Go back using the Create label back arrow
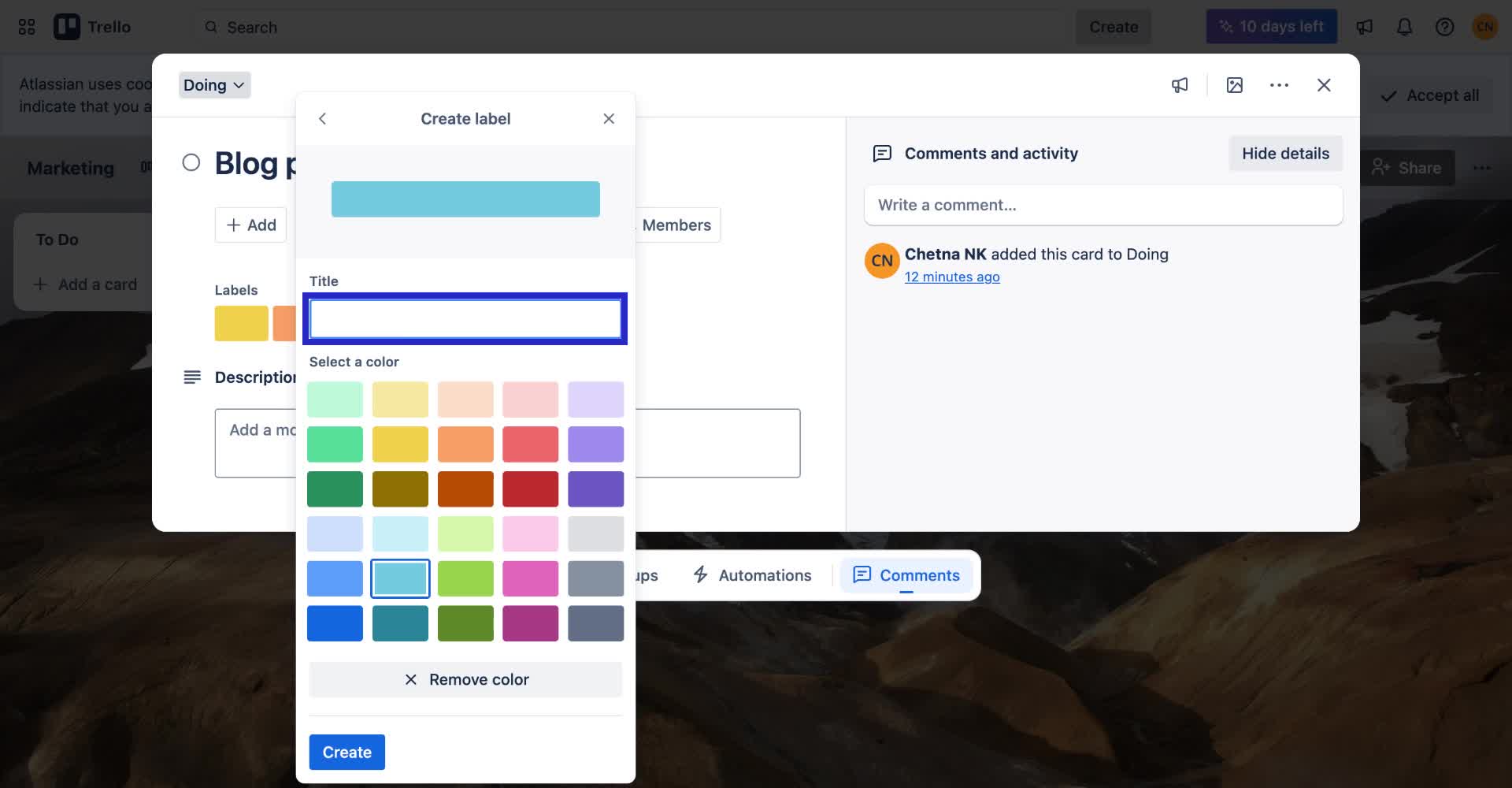Image resolution: width=1512 pixels, height=788 pixels. (322, 118)
